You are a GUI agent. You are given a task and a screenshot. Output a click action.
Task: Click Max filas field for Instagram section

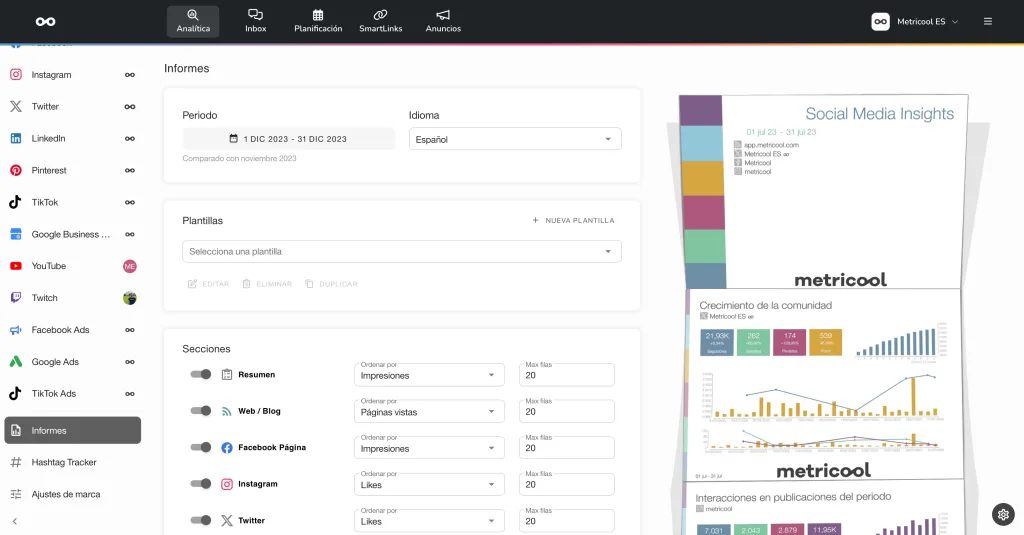click(567, 485)
